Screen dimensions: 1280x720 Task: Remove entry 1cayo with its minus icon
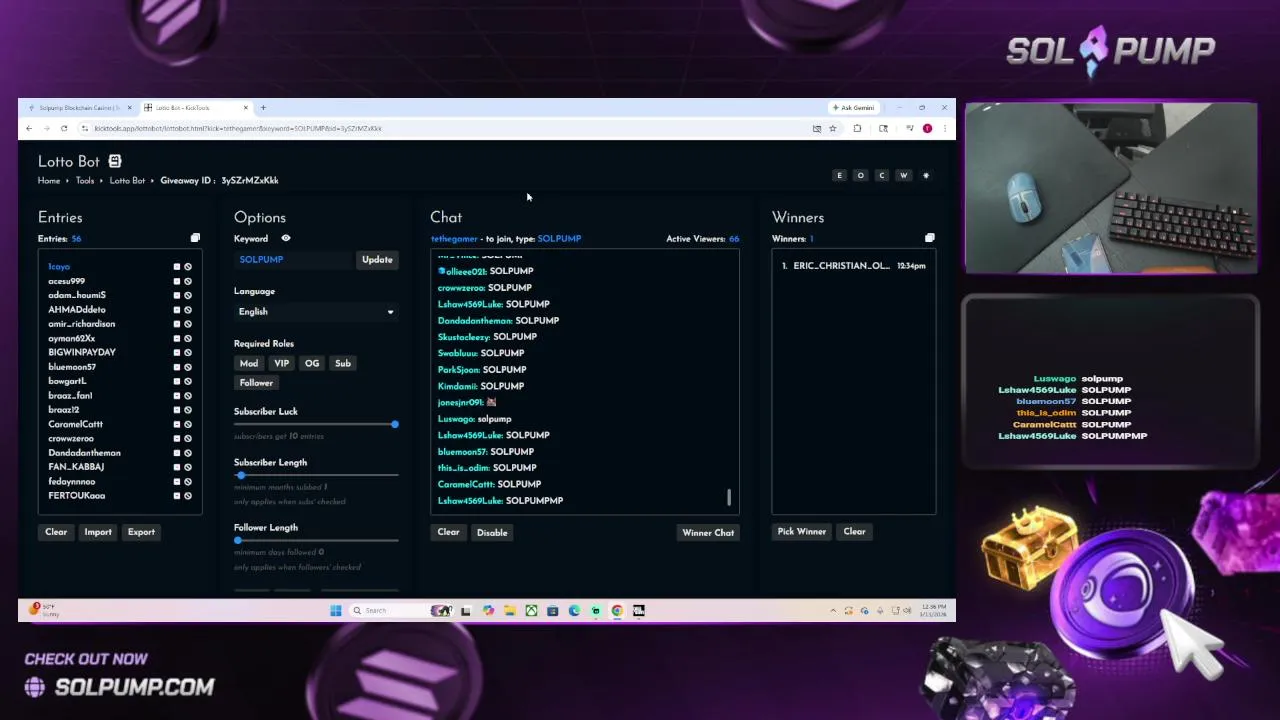pyautogui.click(x=177, y=267)
